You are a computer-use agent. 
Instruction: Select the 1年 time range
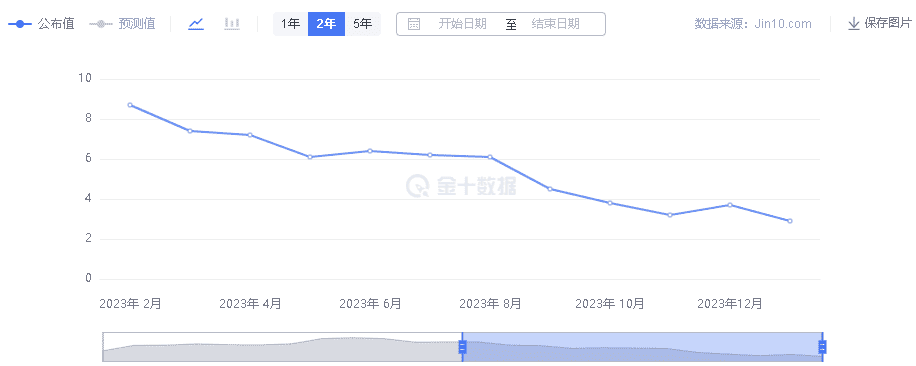(x=290, y=24)
